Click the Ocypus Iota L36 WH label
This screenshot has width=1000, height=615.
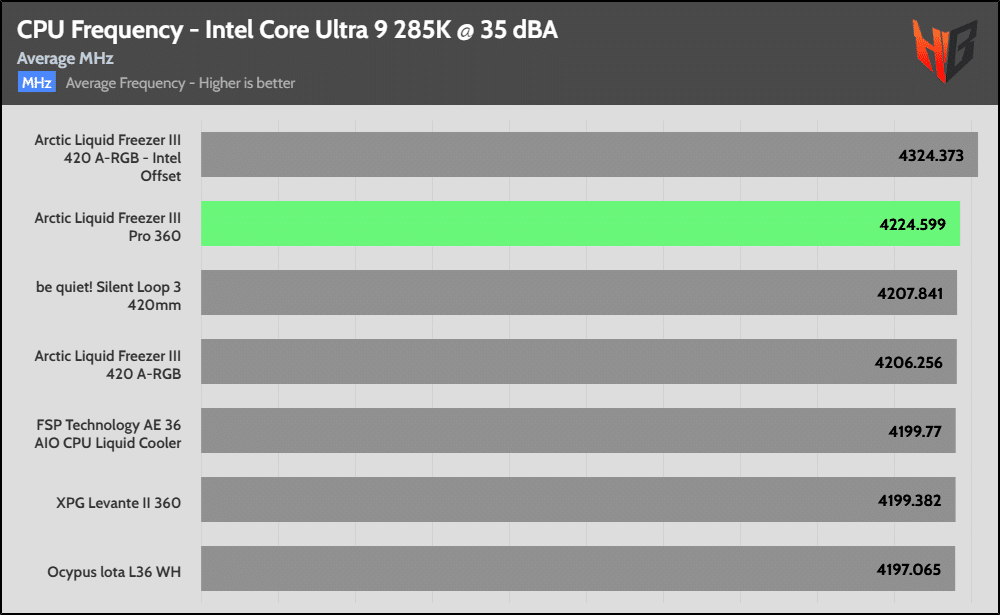pyautogui.click(x=114, y=572)
